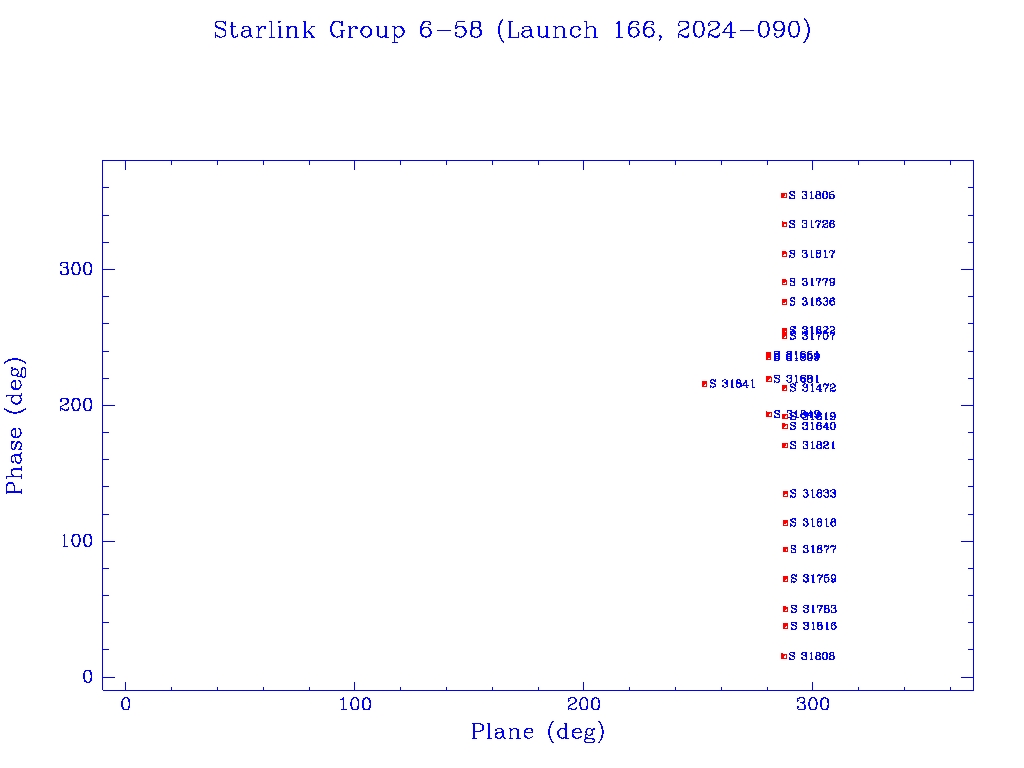Image resolution: width=1024 pixels, height=768 pixels.
Task: Click the satellite label "S 31840"
Action: 813,426
